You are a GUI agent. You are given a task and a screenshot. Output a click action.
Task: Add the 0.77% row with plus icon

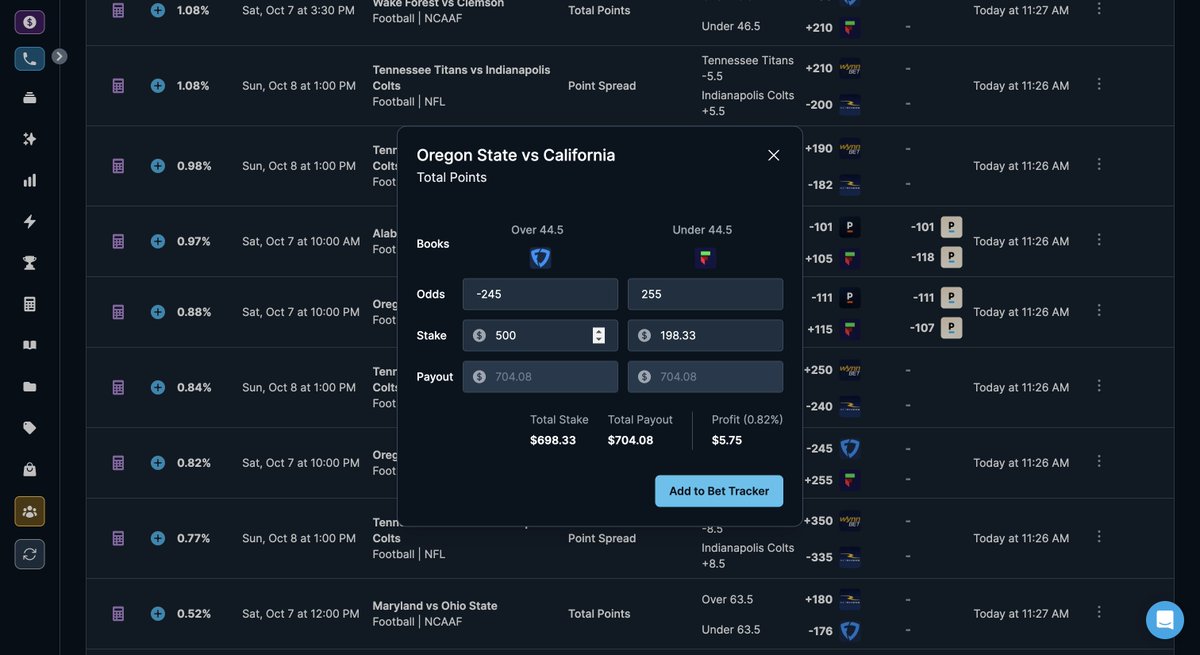click(158, 538)
